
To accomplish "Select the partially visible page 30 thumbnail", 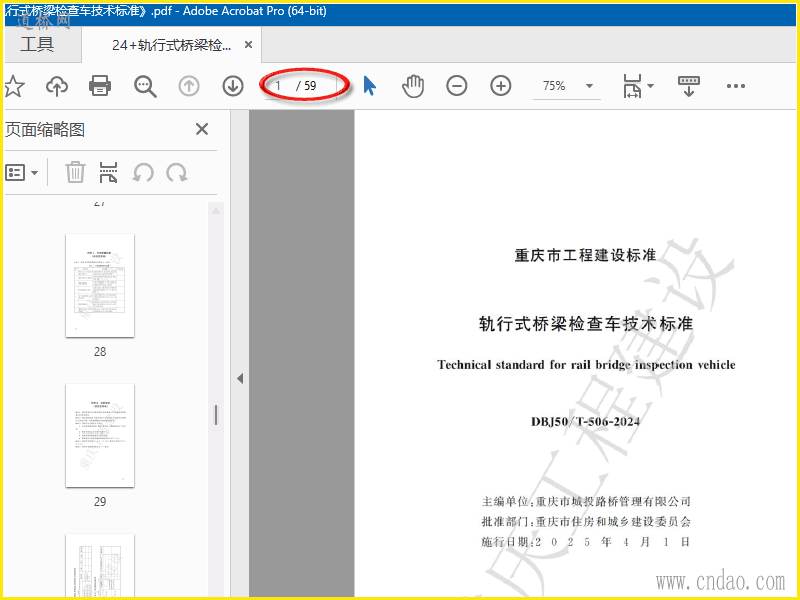I will click(x=100, y=565).
